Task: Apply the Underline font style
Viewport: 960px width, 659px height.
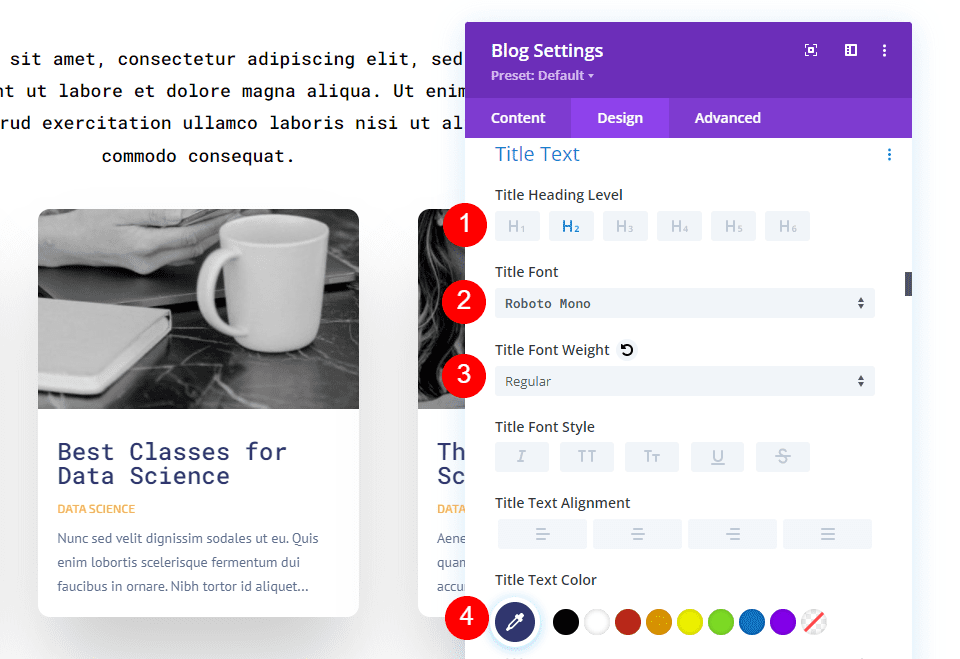Action: (x=717, y=456)
